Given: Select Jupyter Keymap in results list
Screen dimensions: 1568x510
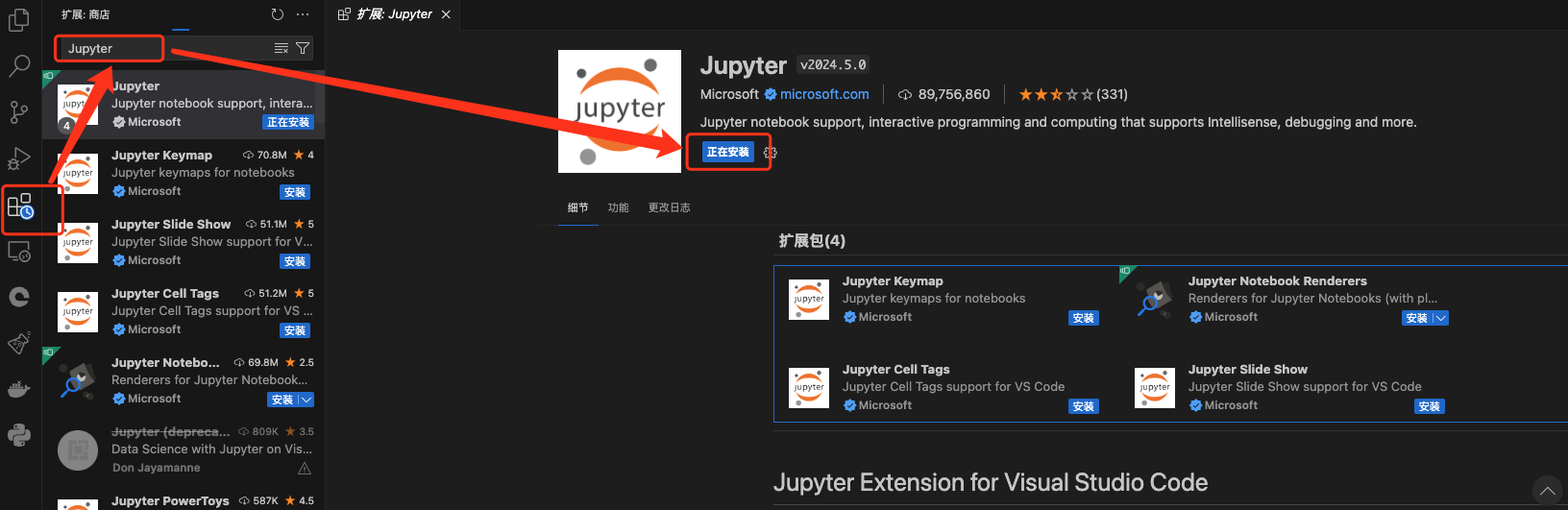Looking at the screenshot, I should point(184,174).
